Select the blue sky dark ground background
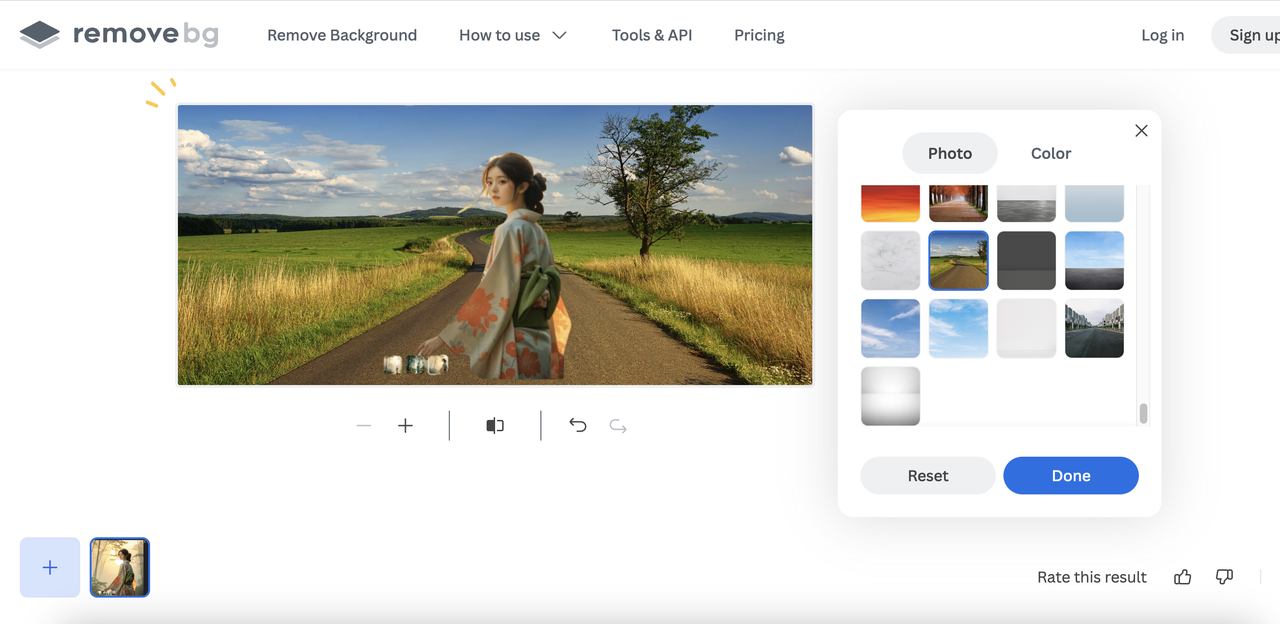 click(1094, 260)
